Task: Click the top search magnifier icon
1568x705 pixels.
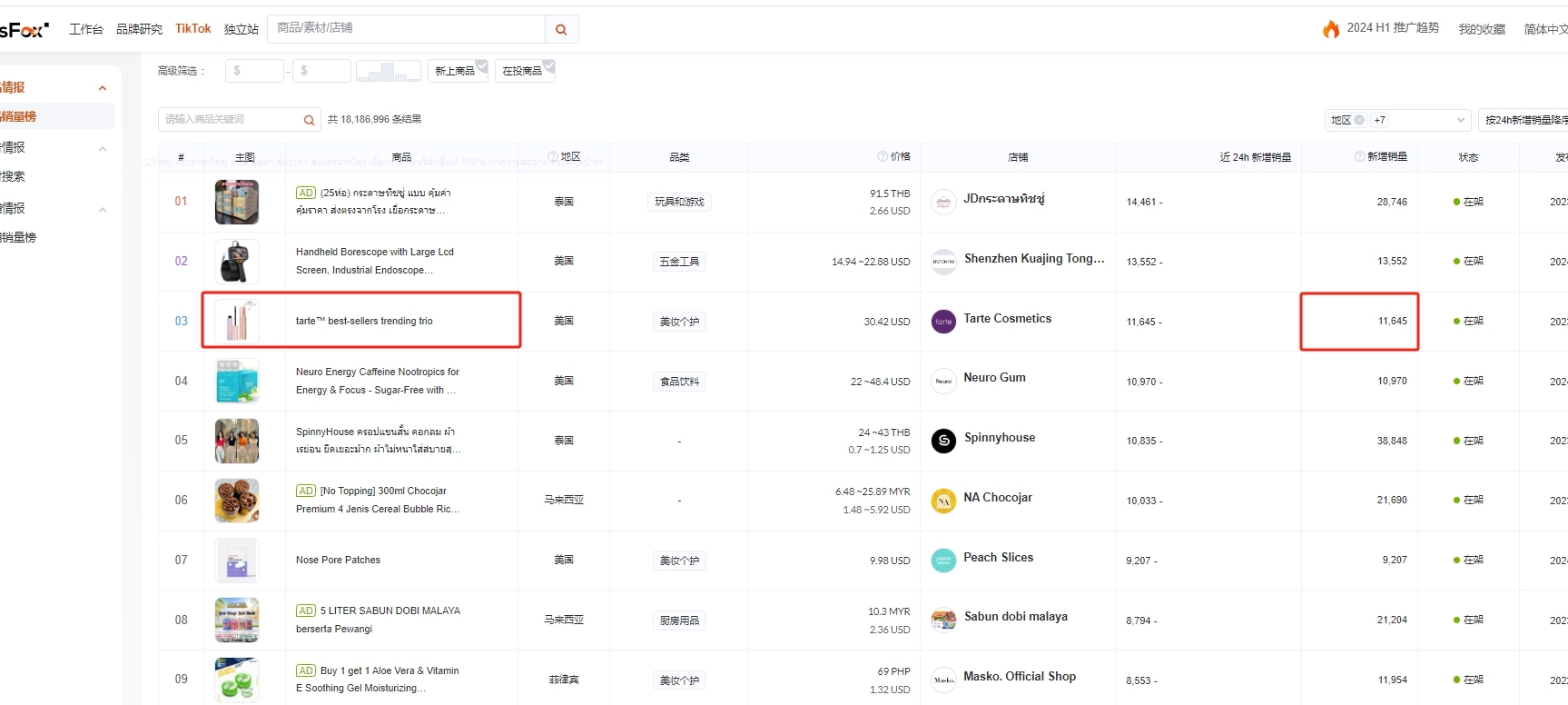Action: tap(561, 29)
